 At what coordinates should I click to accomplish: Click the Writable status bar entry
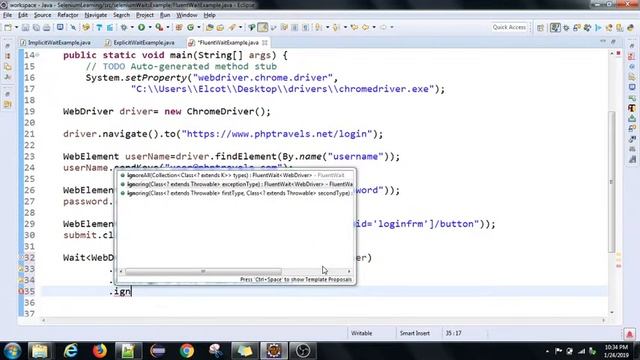pyautogui.click(x=362, y=333)
